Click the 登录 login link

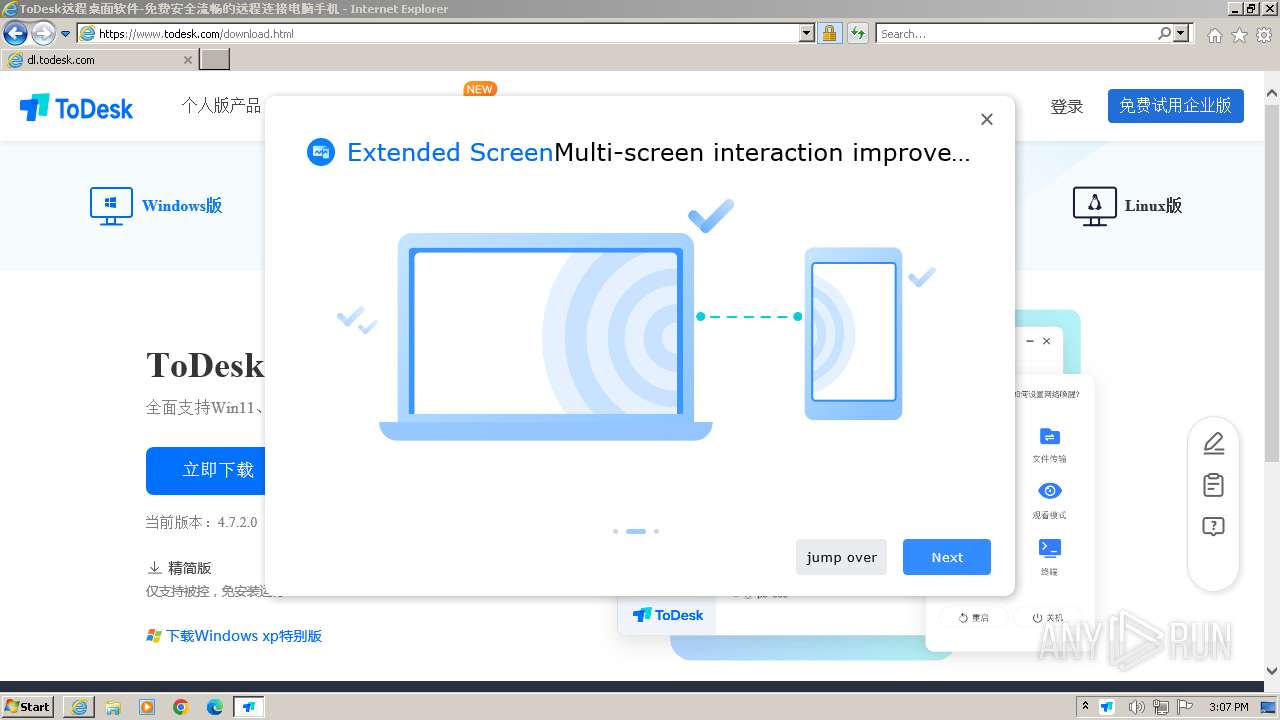1067,107
